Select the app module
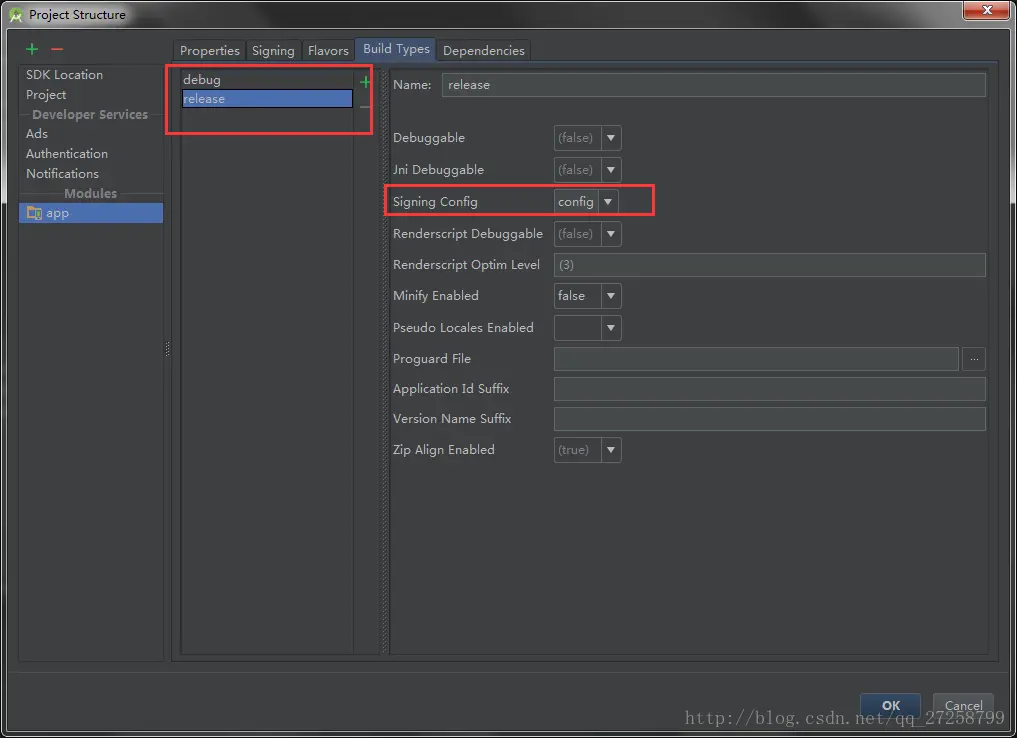This screenshot has width=1017, height=738. pos(91,213)
